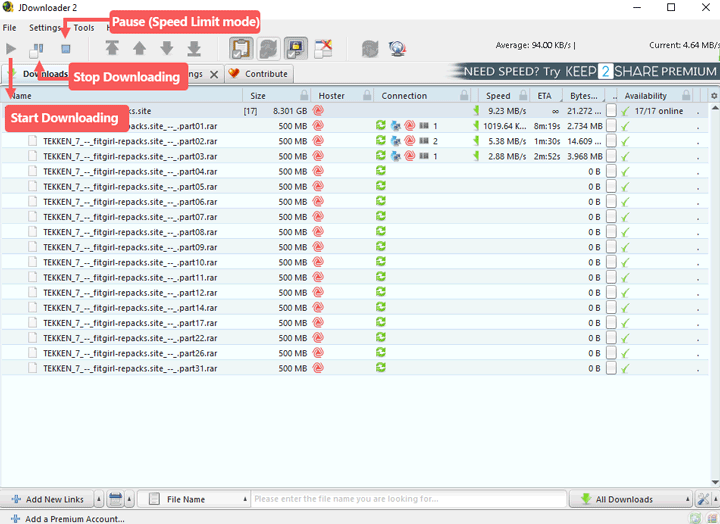Click the Keep2Share premium banner

(583, 72)
